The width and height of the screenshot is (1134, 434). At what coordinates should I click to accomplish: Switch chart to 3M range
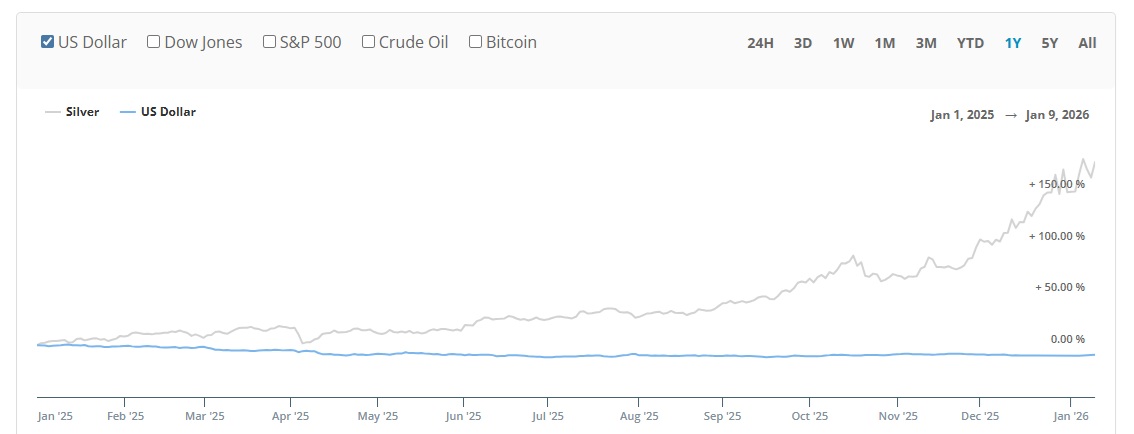click(x=925, y=43)
